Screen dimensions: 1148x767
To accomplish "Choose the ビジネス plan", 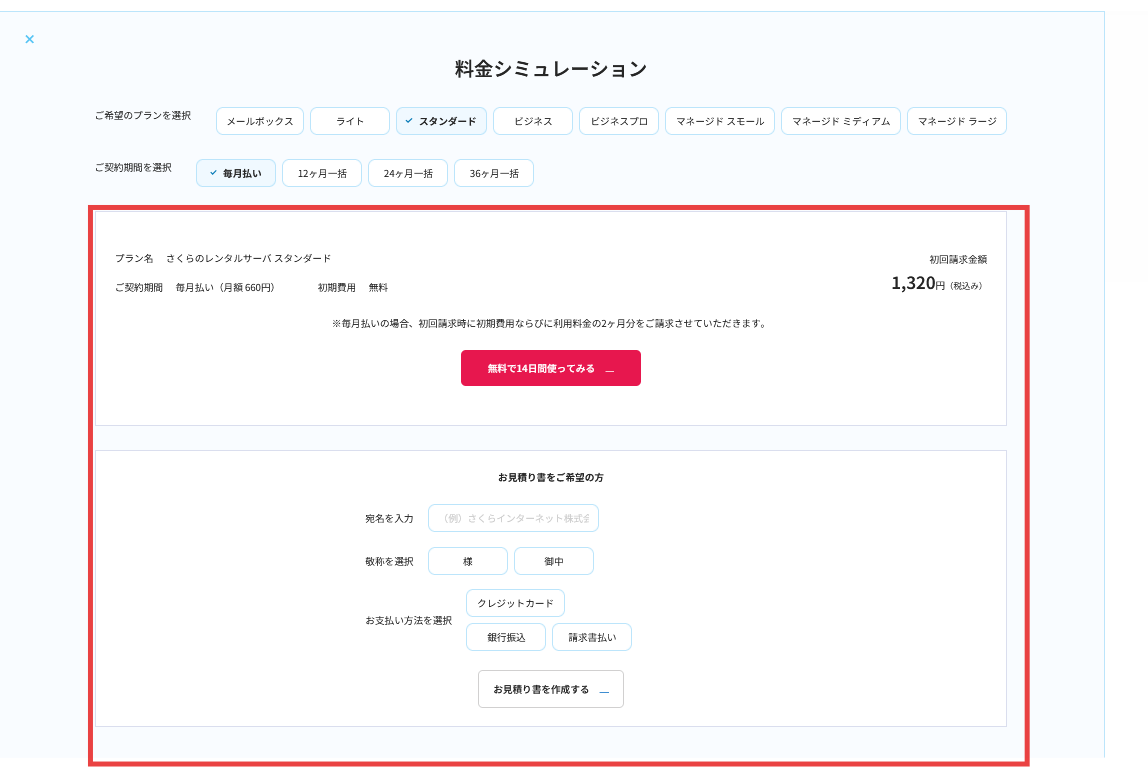I will (x=532, y=120).
